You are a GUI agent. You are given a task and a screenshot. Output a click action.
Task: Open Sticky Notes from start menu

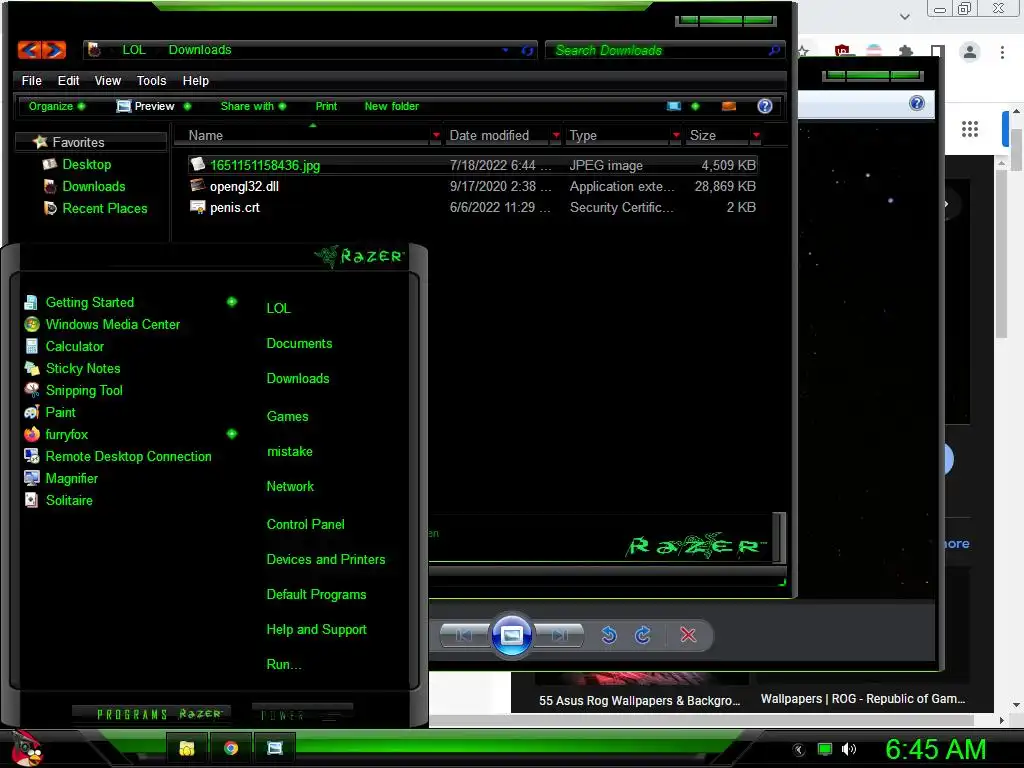(72, 368)
